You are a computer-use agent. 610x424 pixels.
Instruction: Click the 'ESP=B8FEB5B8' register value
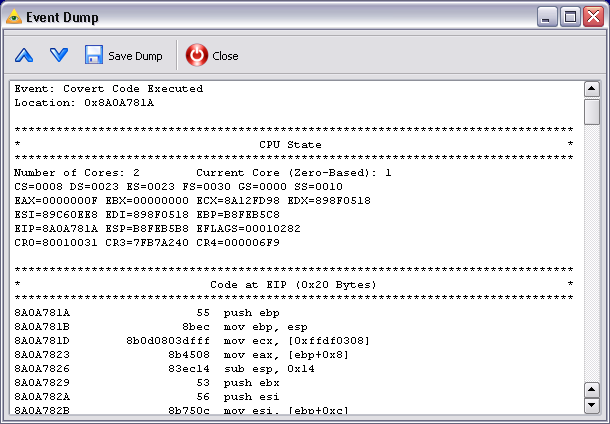click(147, 229)
